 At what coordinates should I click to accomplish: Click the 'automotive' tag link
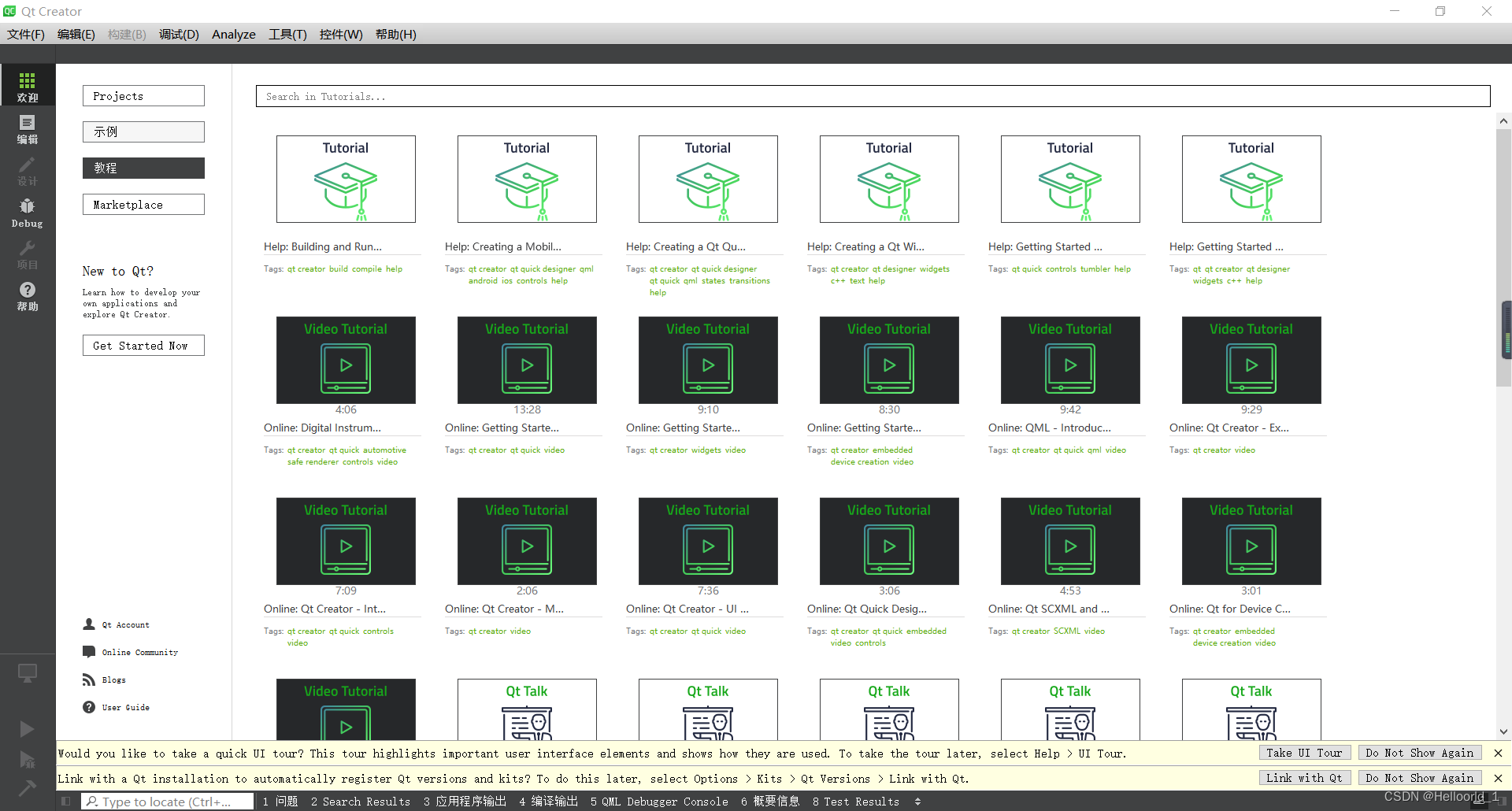click(x=384, y=450)
